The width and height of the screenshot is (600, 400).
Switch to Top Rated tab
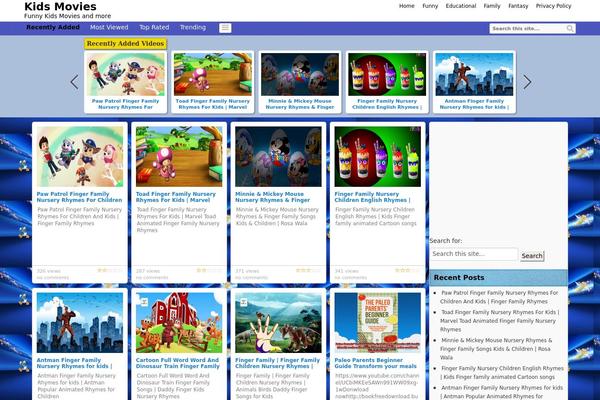click(154, 28)
